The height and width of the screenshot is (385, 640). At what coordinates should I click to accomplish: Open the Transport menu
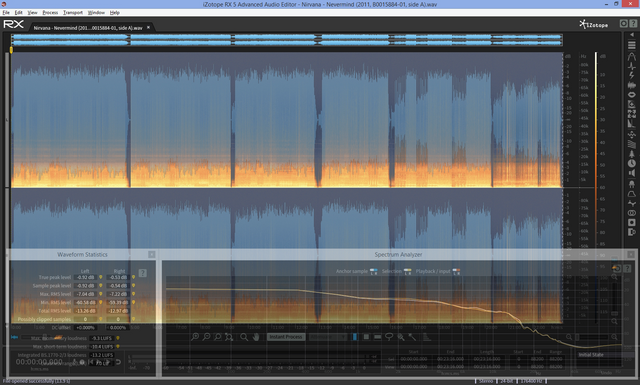73,13
